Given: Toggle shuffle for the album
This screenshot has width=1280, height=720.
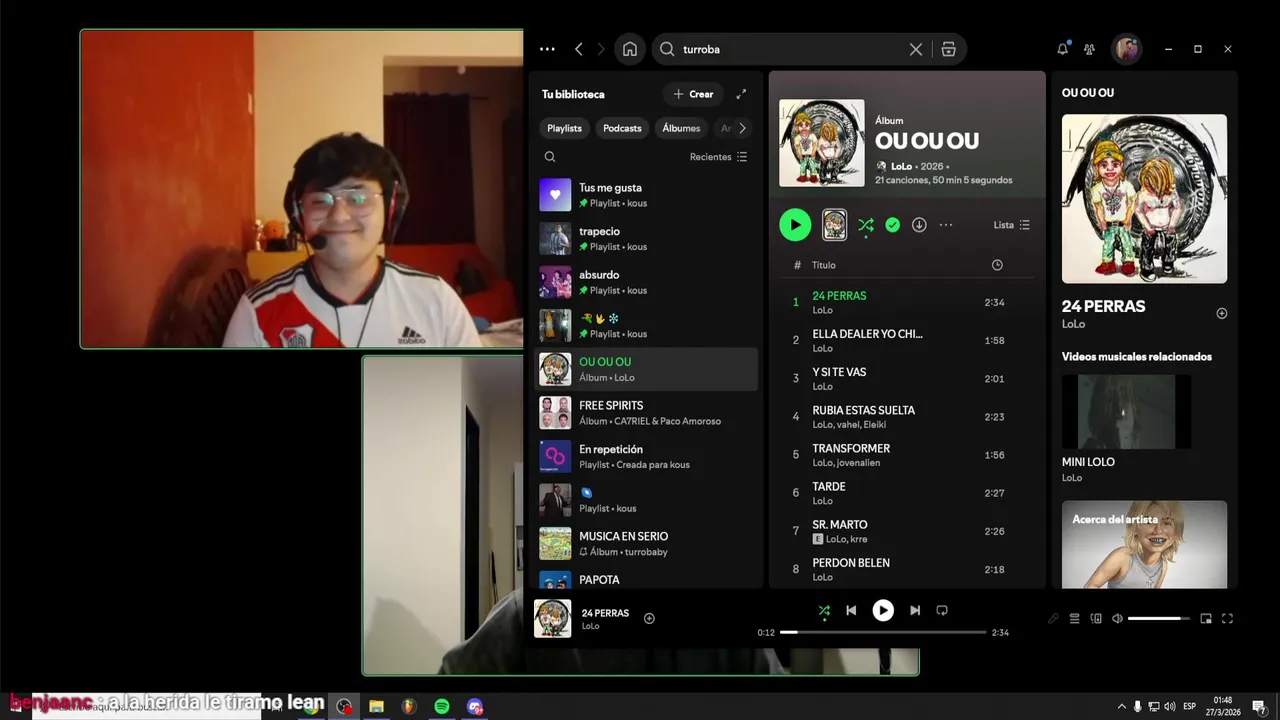Looking at the screenshot, I should [x=866, y=225].
